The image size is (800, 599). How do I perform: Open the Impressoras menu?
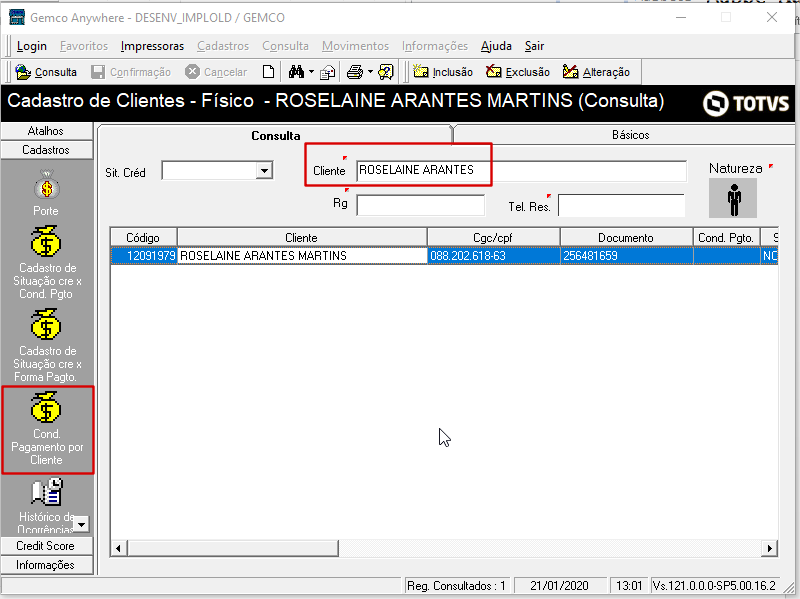pos(152,46)
